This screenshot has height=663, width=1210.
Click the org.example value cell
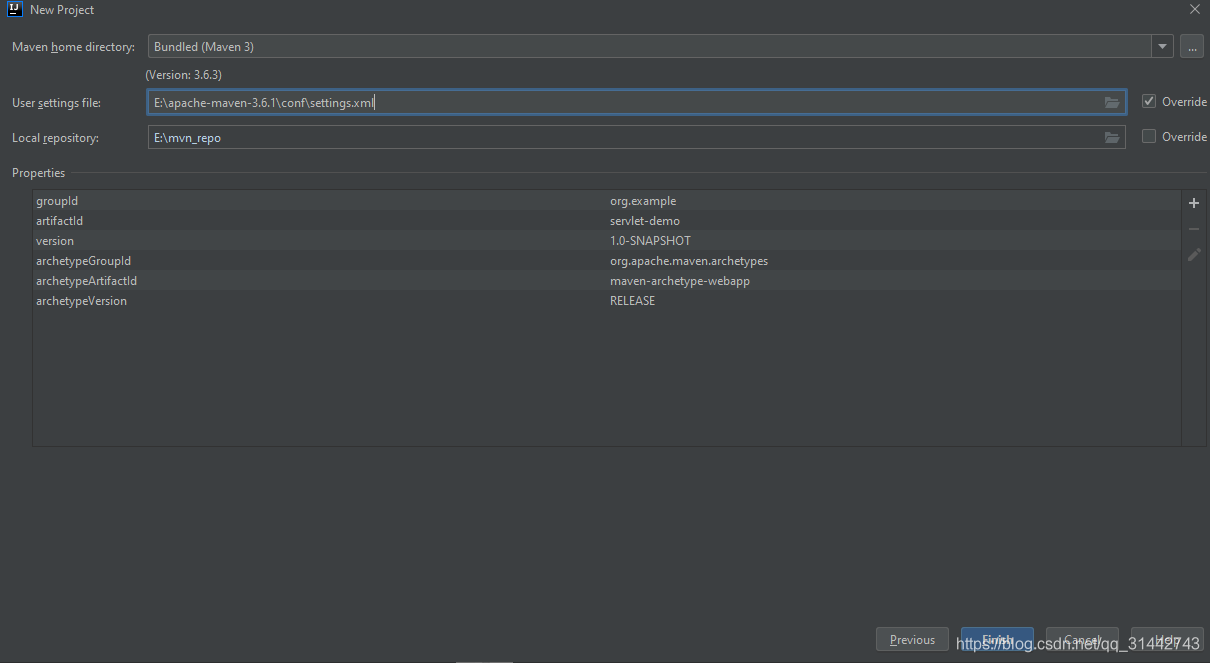pyautogui.click(x=643, y=201)
